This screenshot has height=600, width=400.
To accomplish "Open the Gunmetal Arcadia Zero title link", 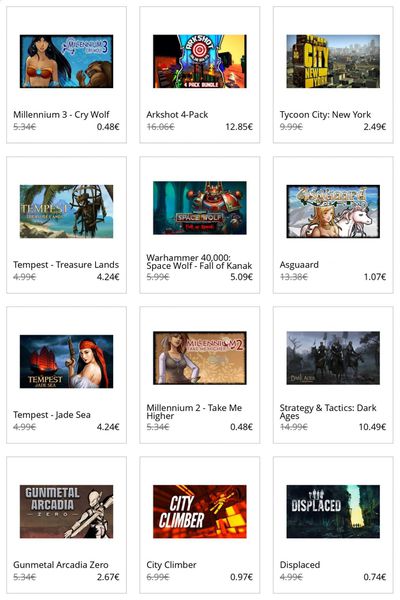I will pyautogui.click(x=60, y=564).
